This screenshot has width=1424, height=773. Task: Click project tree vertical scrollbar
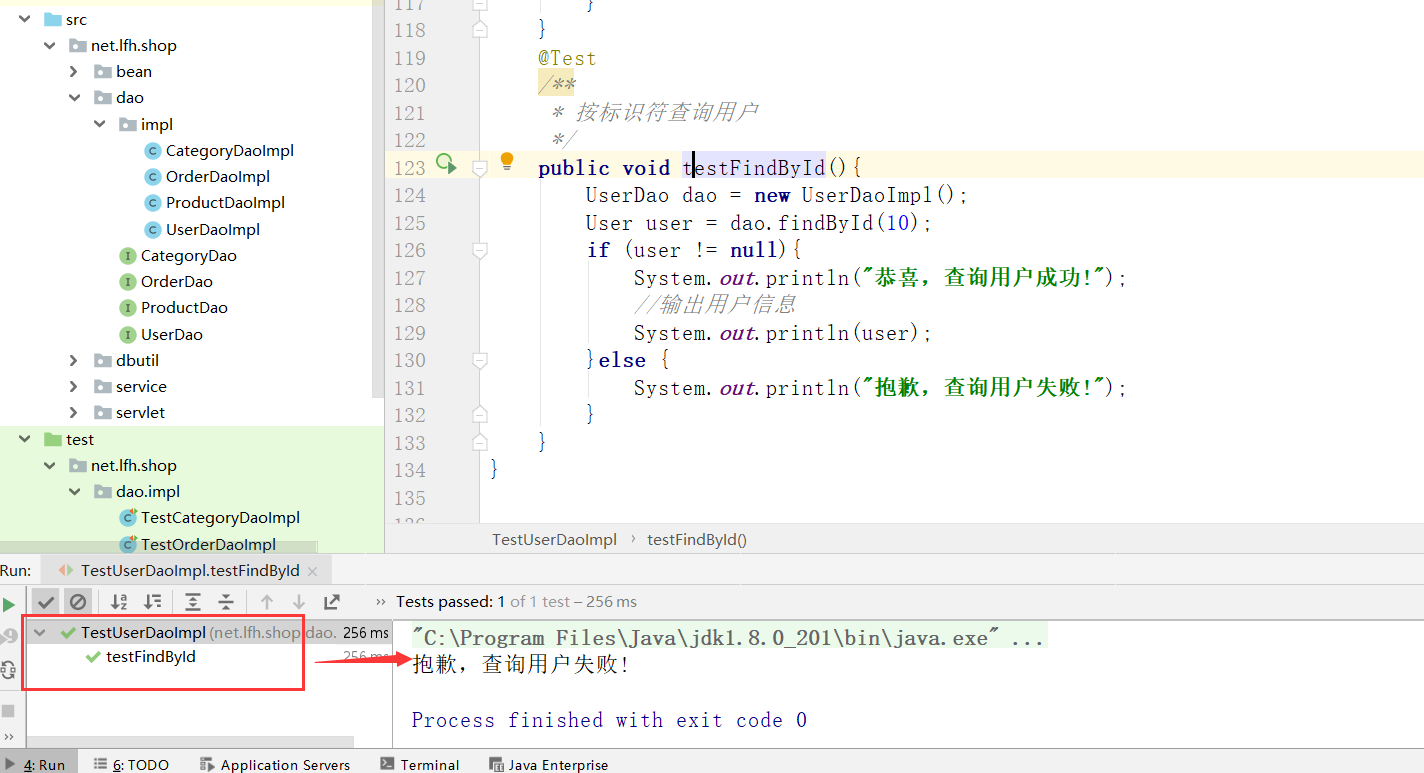(378, 200)
